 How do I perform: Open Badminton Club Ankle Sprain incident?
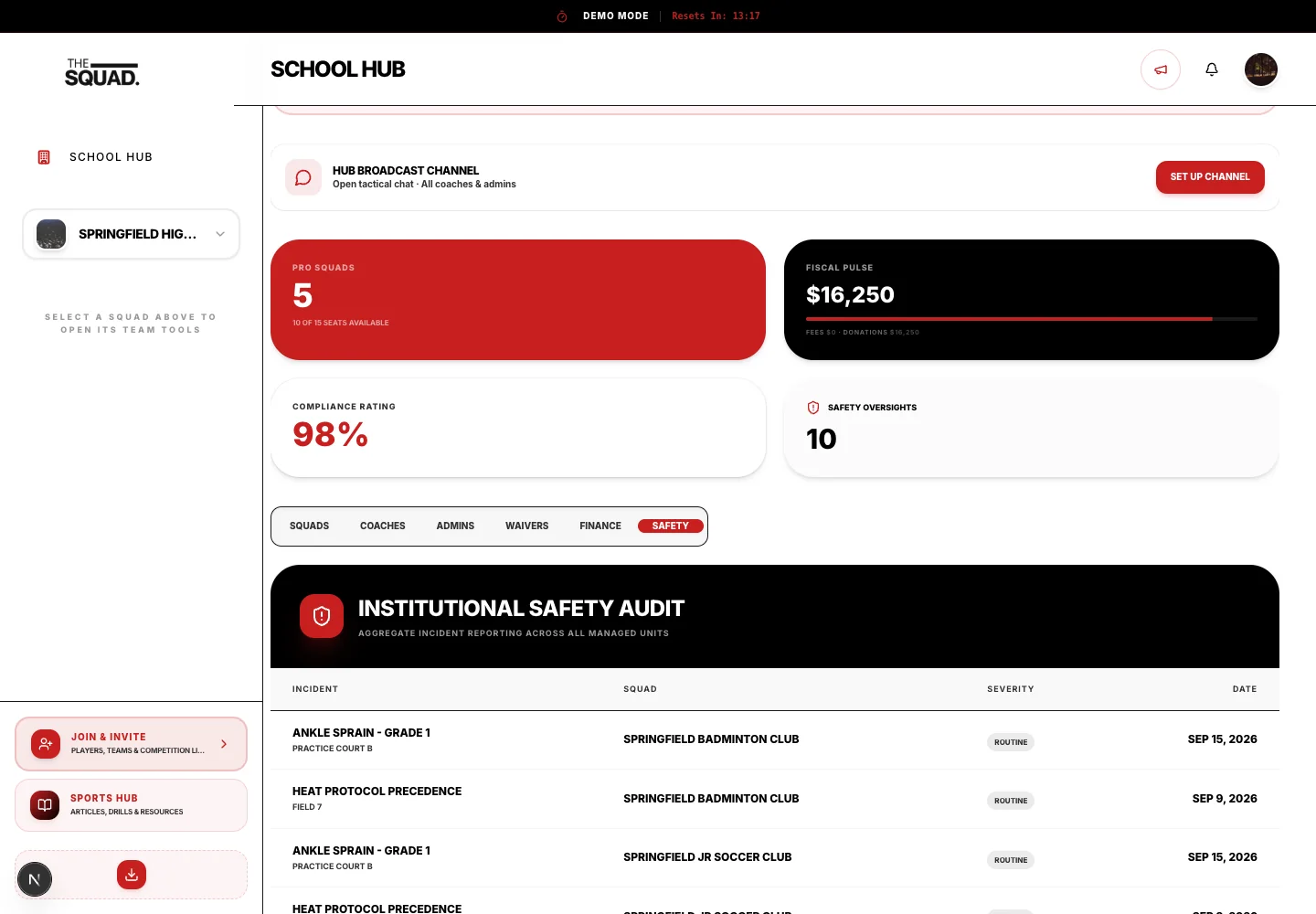click(x=775, y=740)
